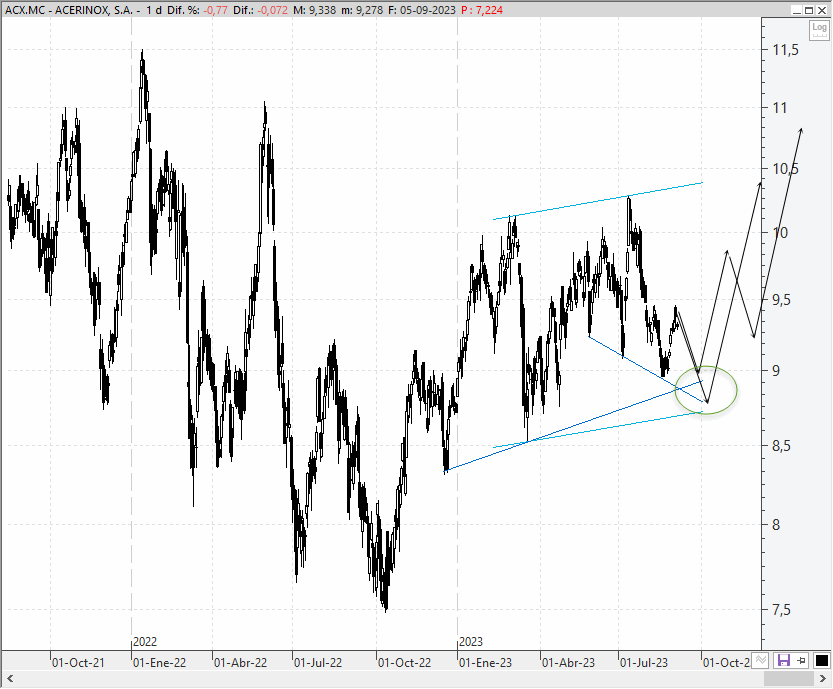Click the horizontal scrollbar thumb
This screenshot has height=689, width=833.
point(788,678)
